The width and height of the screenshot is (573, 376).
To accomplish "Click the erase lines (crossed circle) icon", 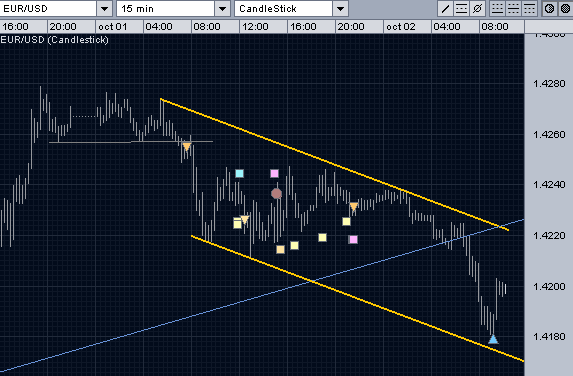I will (477, 8).
